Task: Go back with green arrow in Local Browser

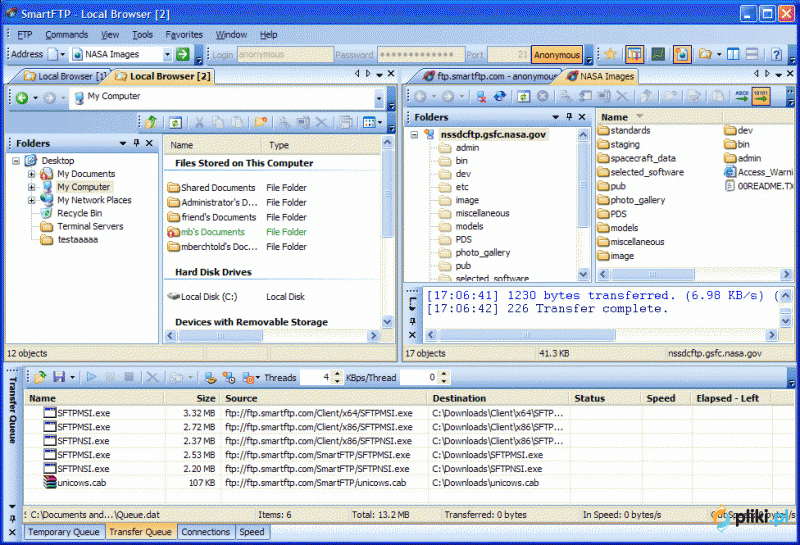Action: (22, 97)
